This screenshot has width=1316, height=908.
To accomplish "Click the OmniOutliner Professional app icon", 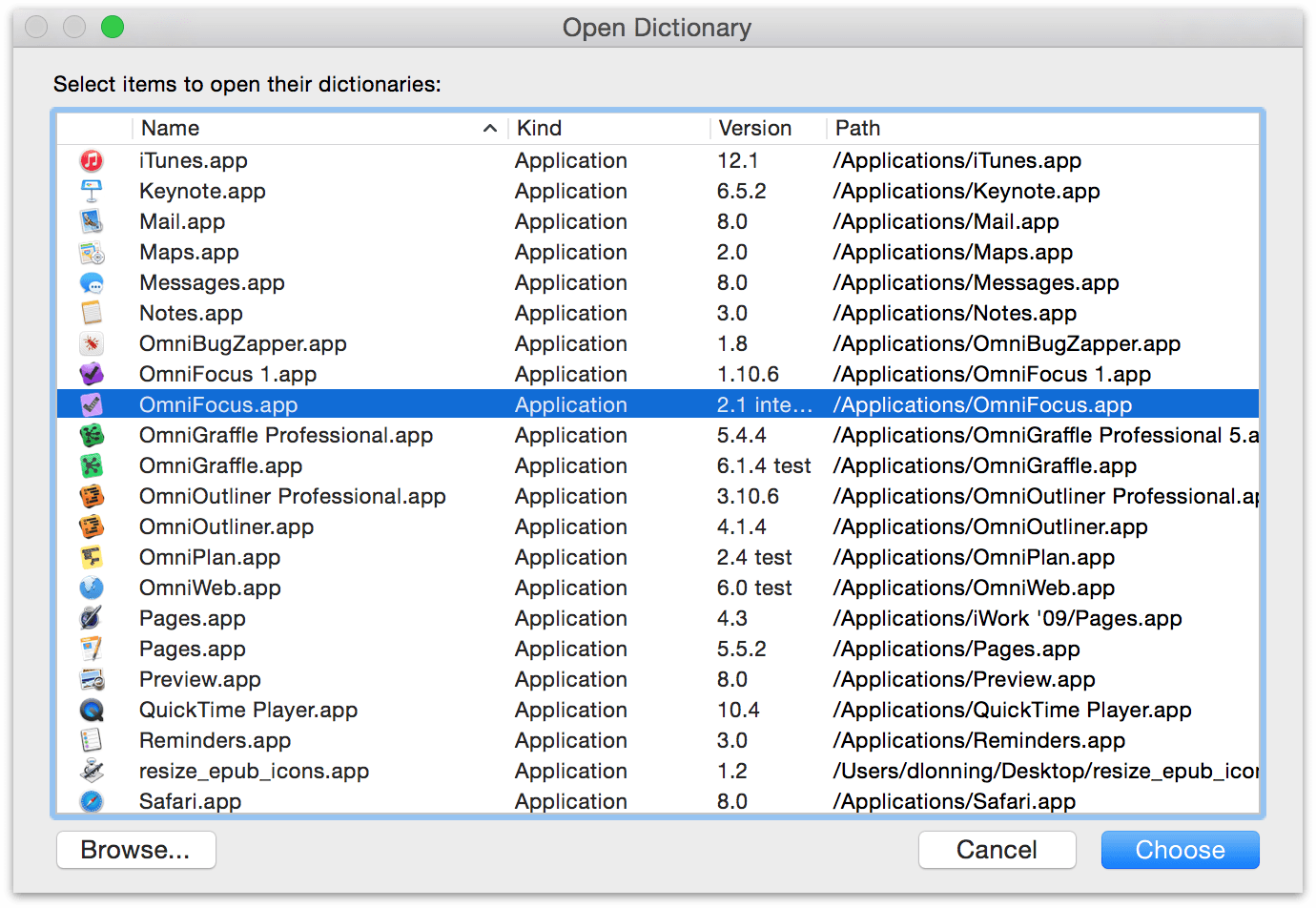I will [x=92, y=496].
